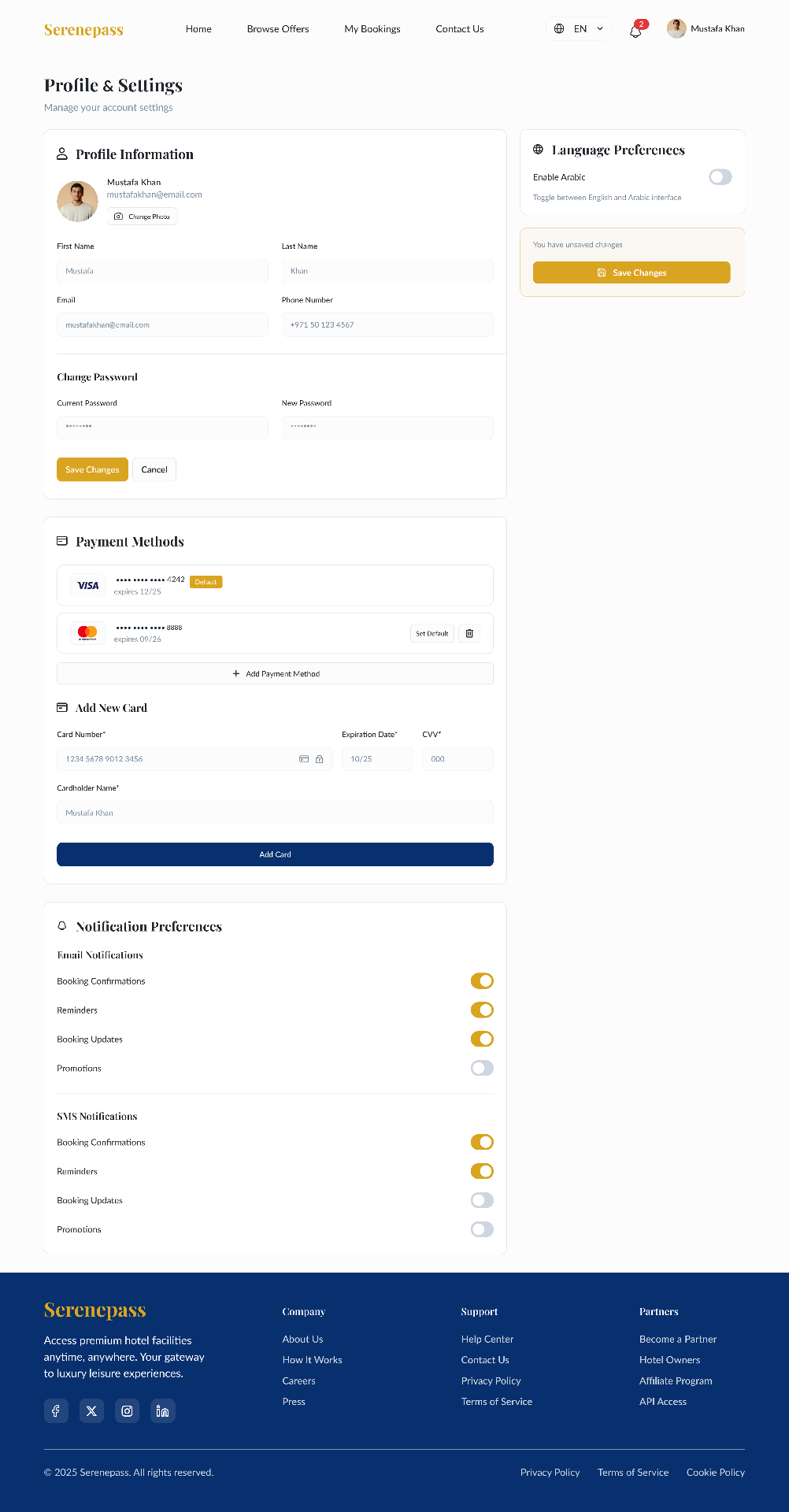
Task: Click the Phone Number input field
Action: (387, 324)
